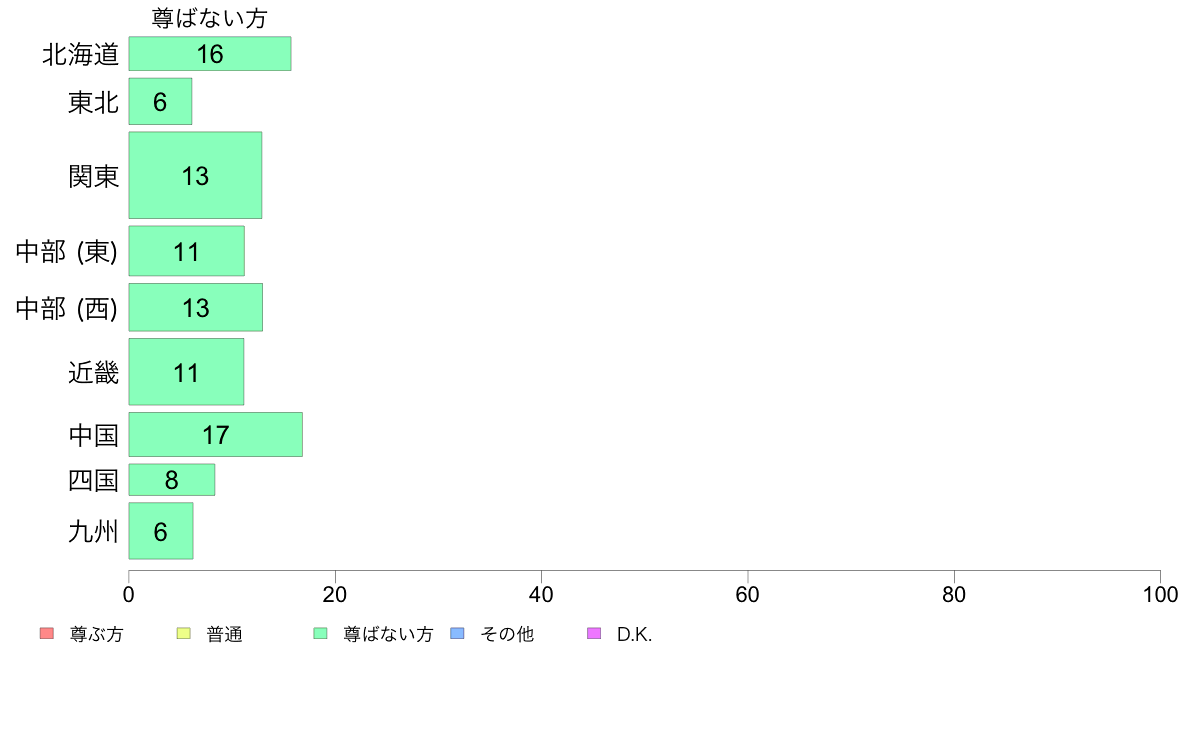This screenshot has width=1188, height=736.
Task: Select the 北海道 bar showing 16
Action: (x=210, y=54)
